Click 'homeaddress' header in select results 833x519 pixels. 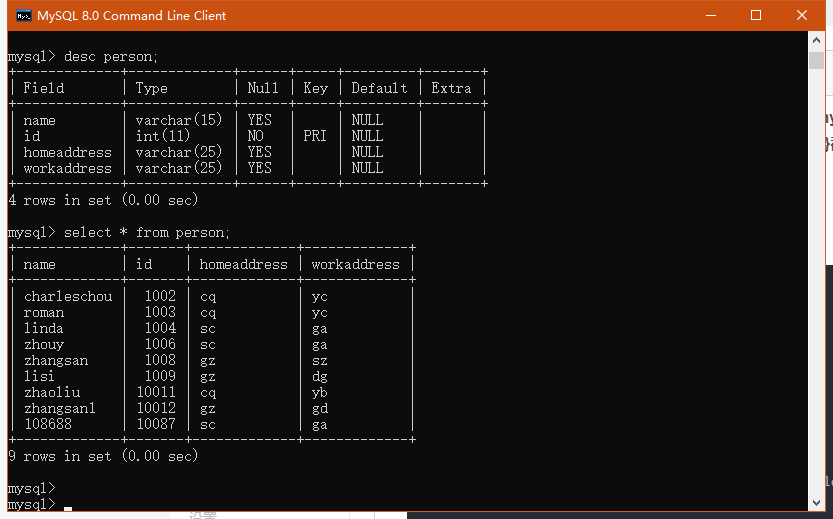pos(243,265)
